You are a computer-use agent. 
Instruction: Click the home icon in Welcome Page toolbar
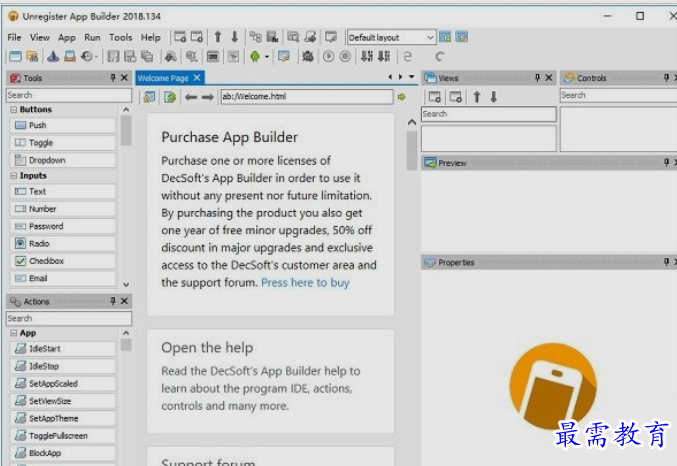point(149,97)
